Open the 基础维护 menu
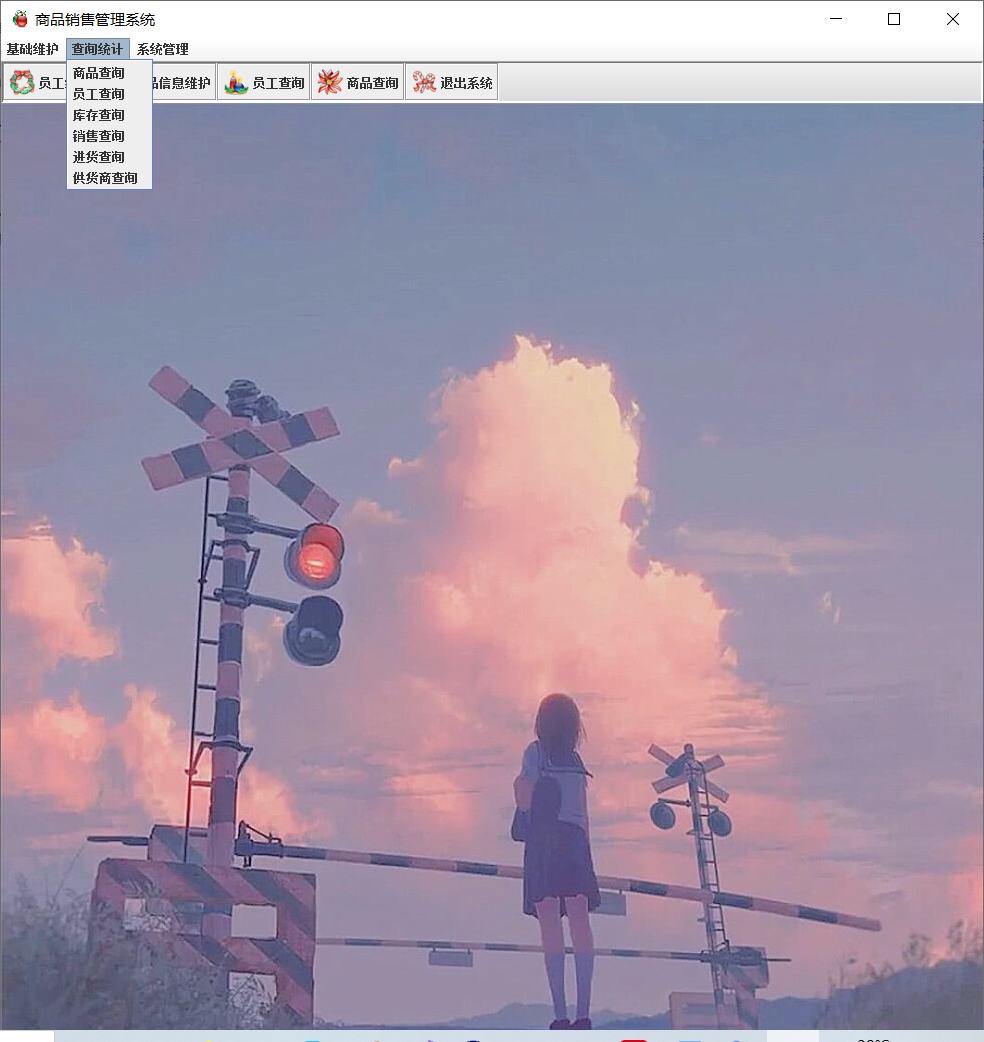This screenshot has height=1042, width=984. pos(32,49)
